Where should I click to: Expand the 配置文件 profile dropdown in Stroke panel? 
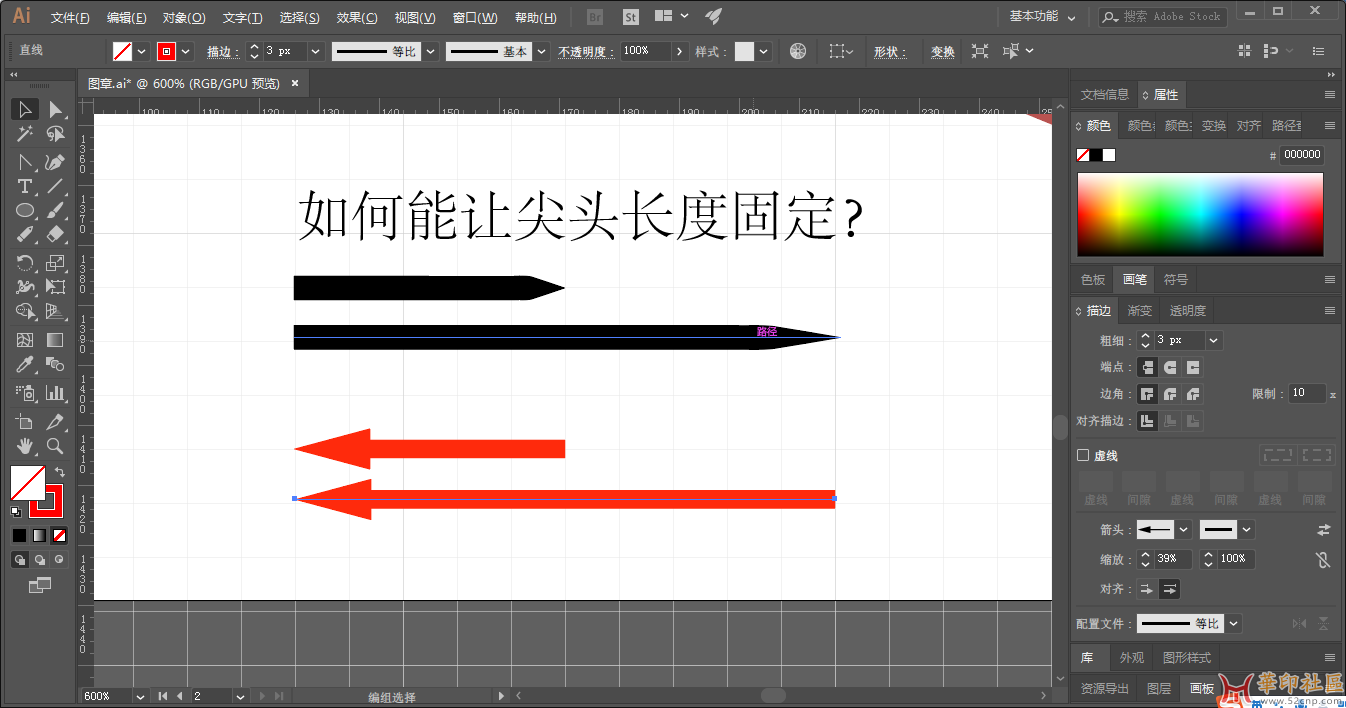(x=1233, y=624)
